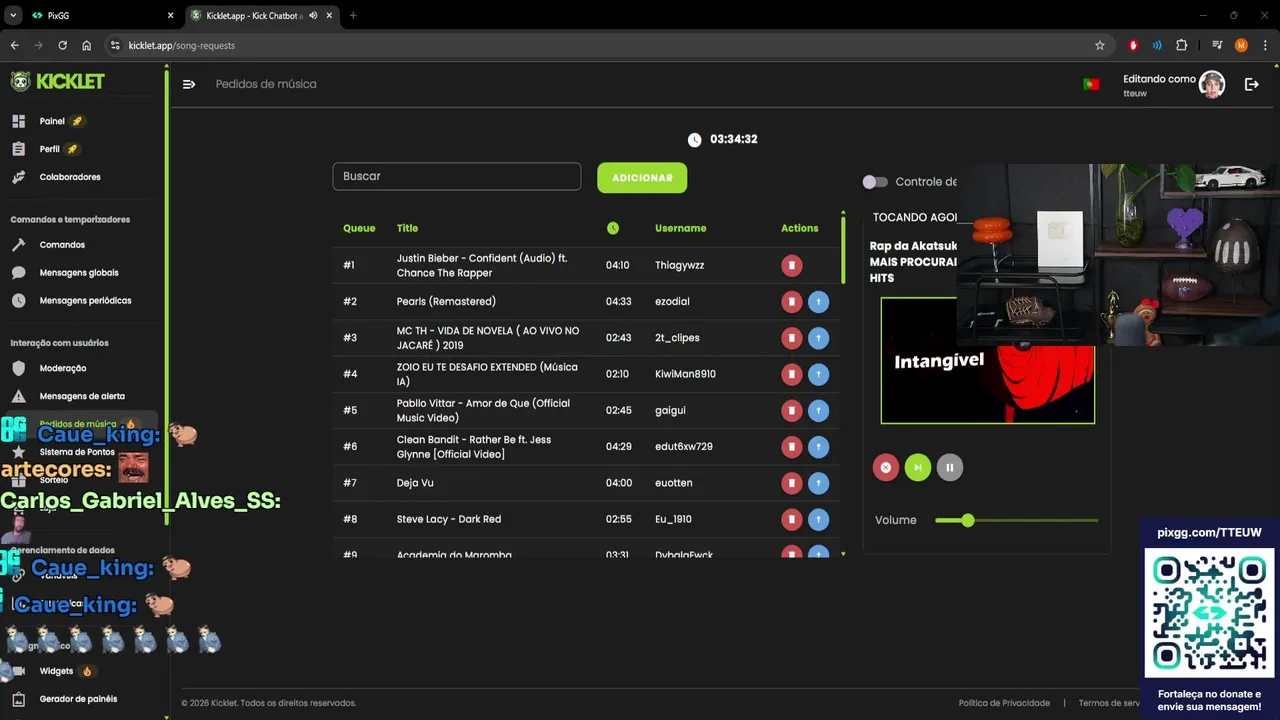Viewport: 1280px width, 720px height.
Task: Open Mensagens periódicas in sidebar
Action: click(85, 301)
